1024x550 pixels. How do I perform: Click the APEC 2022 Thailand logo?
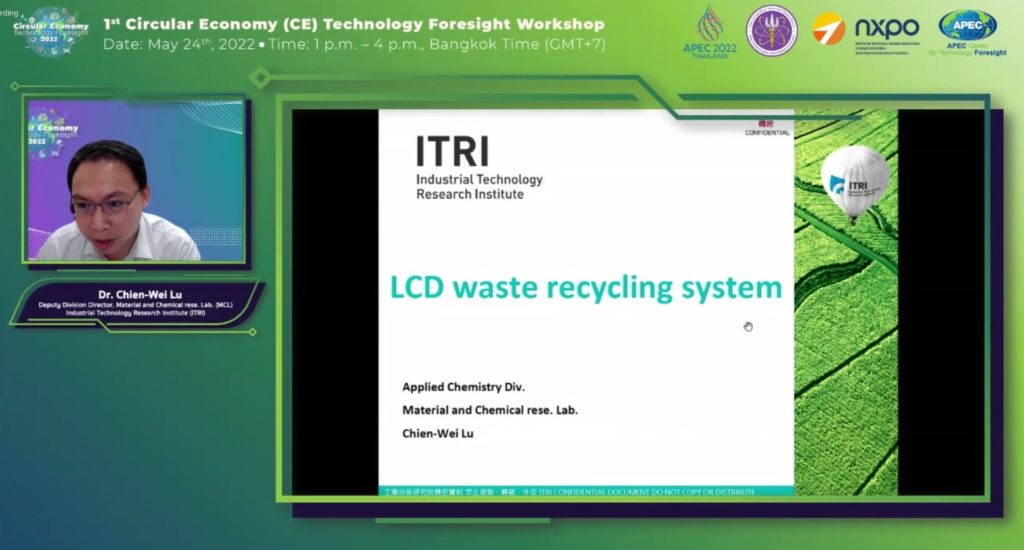point(717,32)
